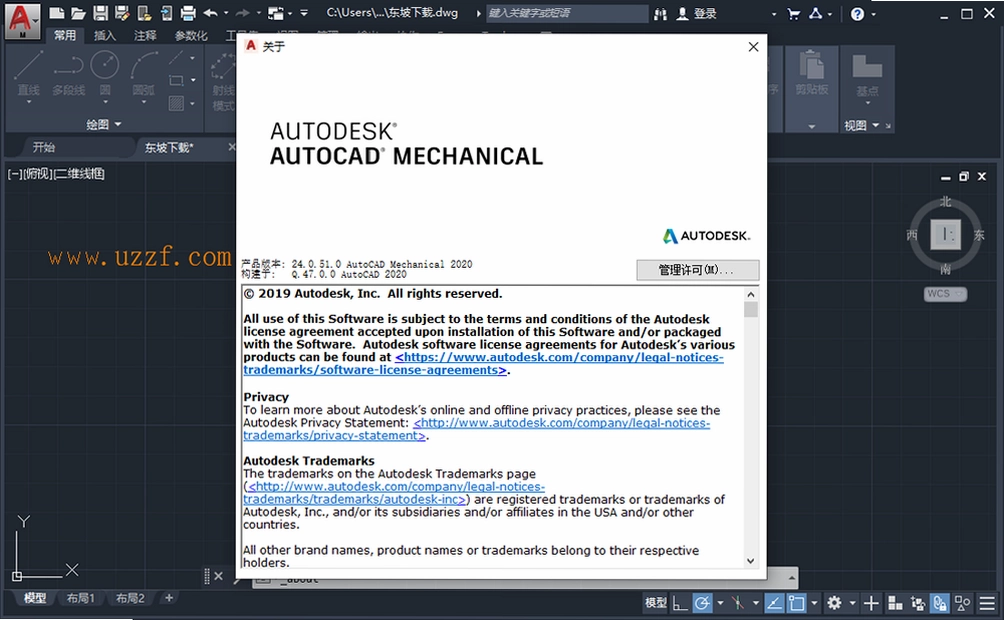Select the 多段线 polyline tool
Viewport: 1004px width, 620px height.
tap(69, 74)
